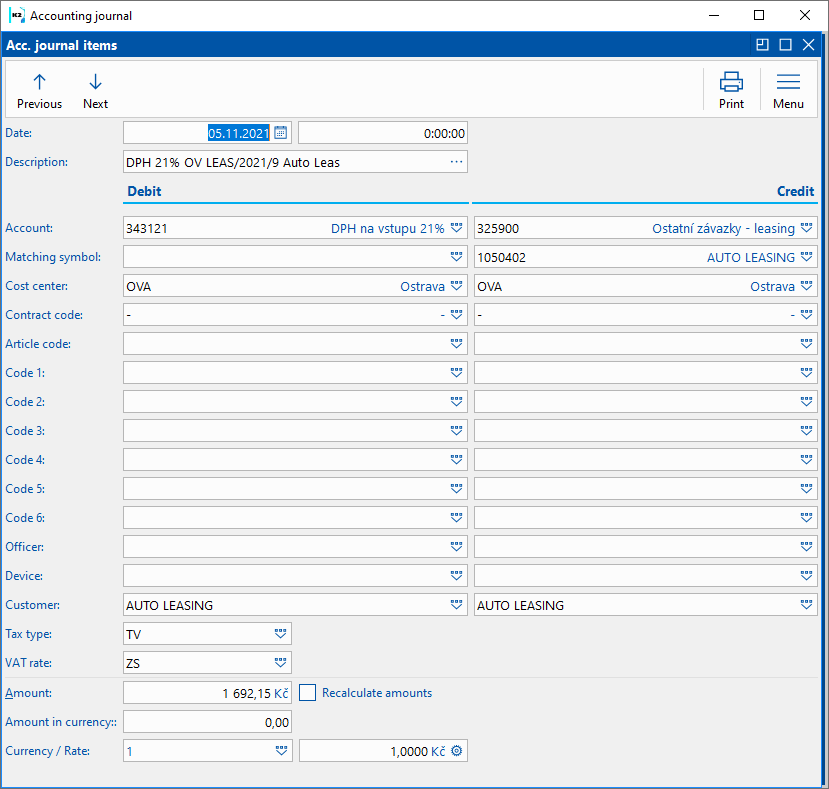
Task: Enable Recalculate amounts checkbox
Action: [x=308, y=693]
